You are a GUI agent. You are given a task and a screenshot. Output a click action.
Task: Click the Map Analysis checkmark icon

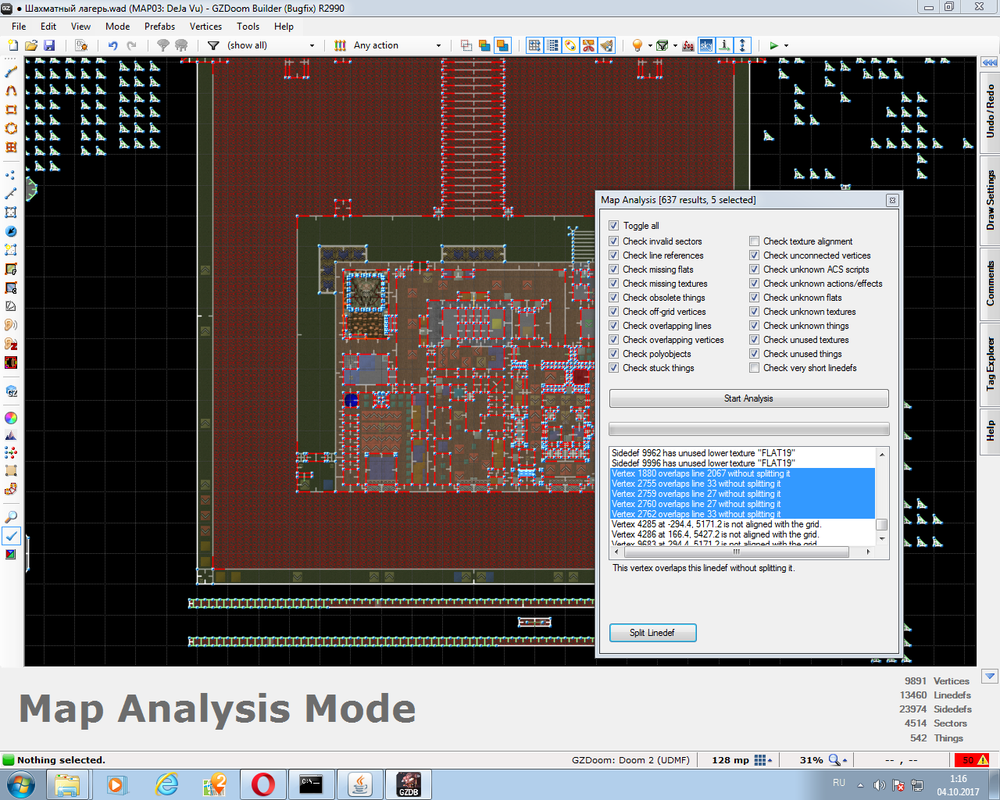[11, 536]
